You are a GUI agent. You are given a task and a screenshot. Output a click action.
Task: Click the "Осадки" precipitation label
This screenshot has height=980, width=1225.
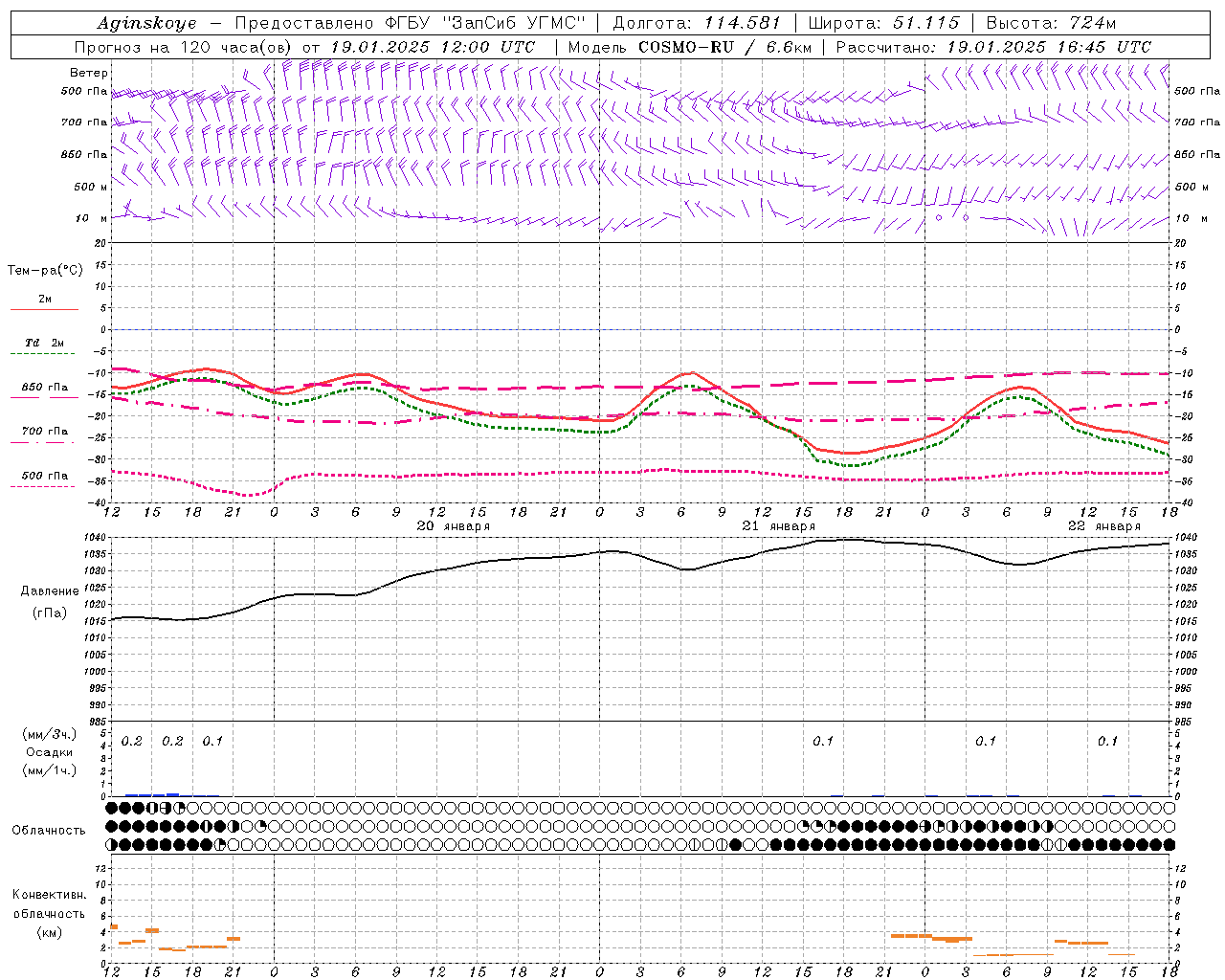click(50, 752)
